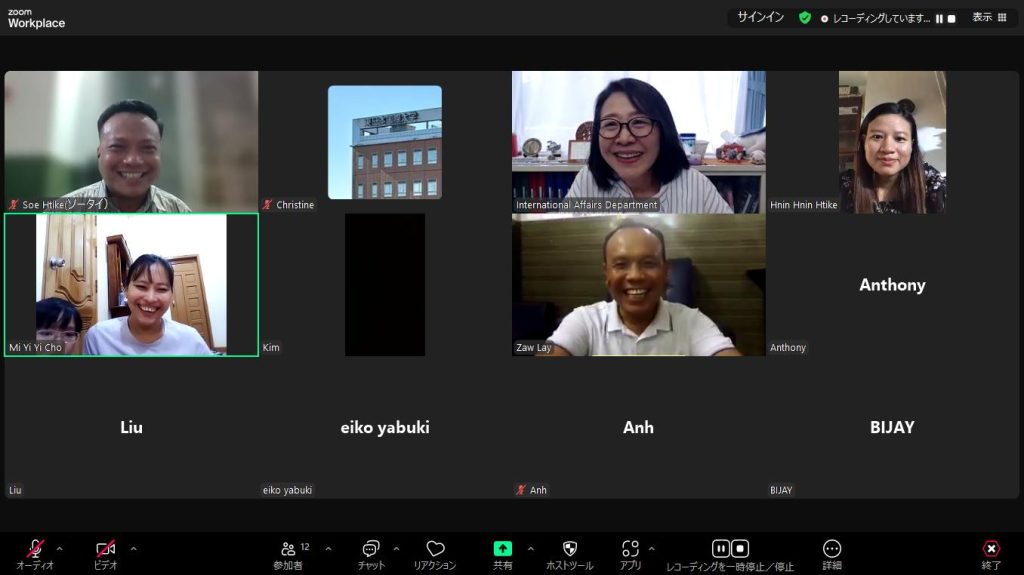Open host tools shield icon
This screenshot has height=575, width=1024.
coord(569,549)
